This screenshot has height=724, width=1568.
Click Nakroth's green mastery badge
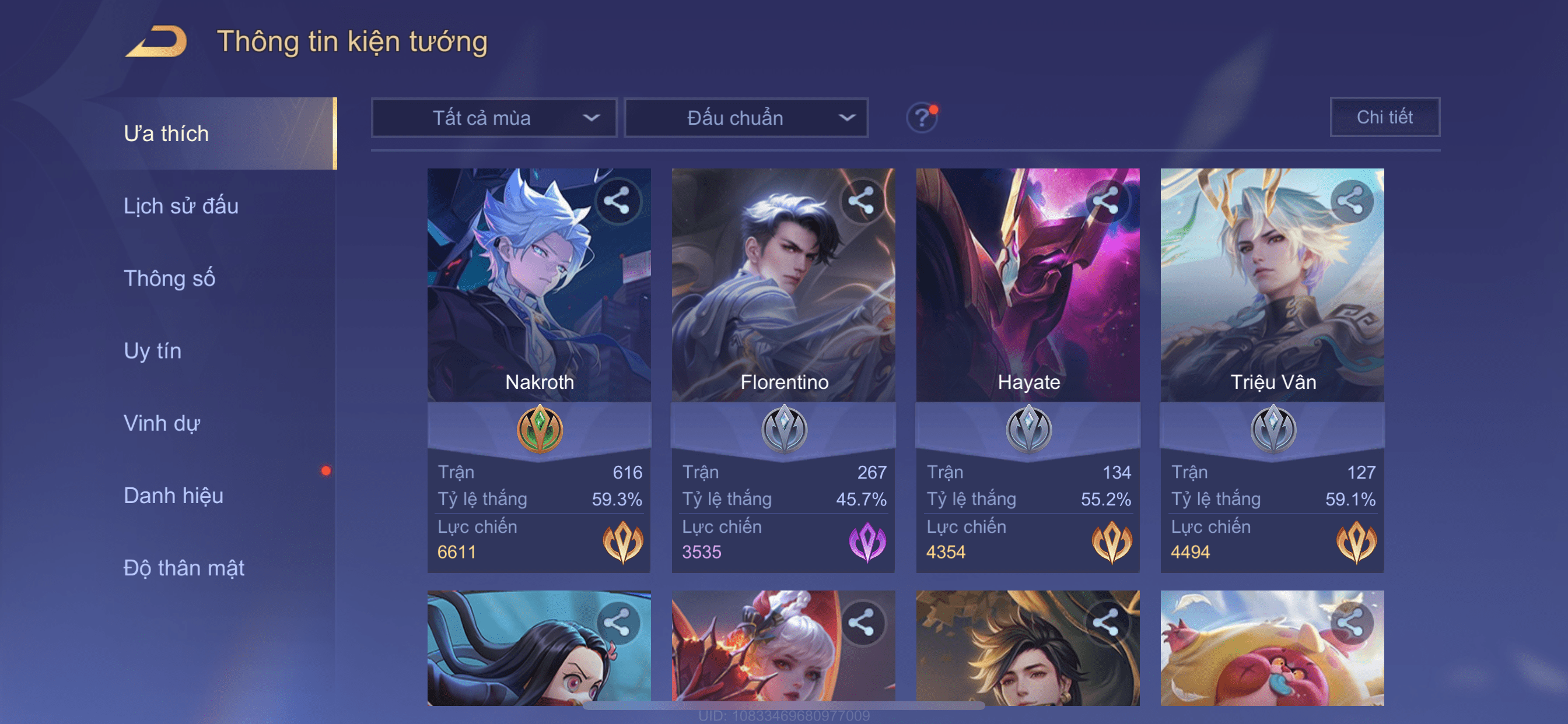540,428
